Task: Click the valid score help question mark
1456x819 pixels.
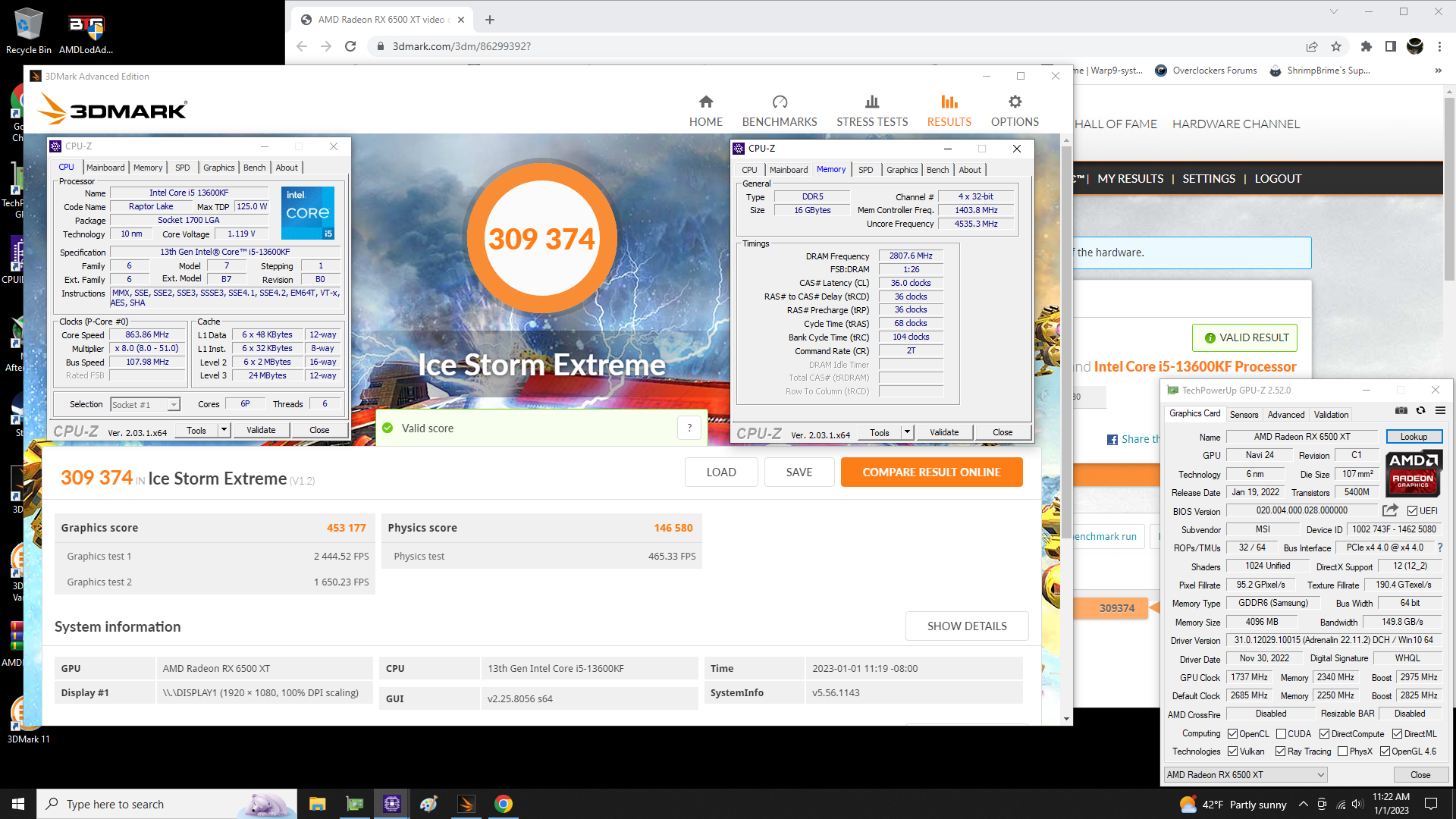Action: (x=689, y=428)
